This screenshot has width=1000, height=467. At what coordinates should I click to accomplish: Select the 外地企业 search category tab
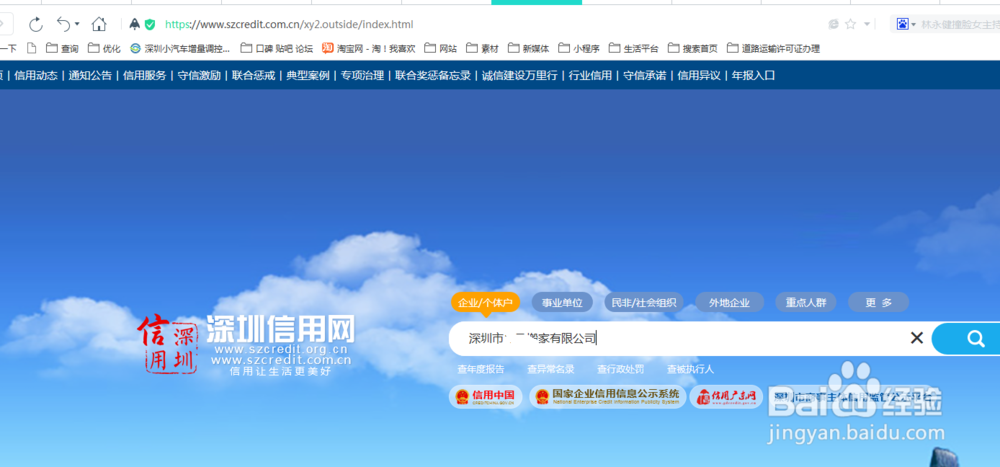point(729,302)
